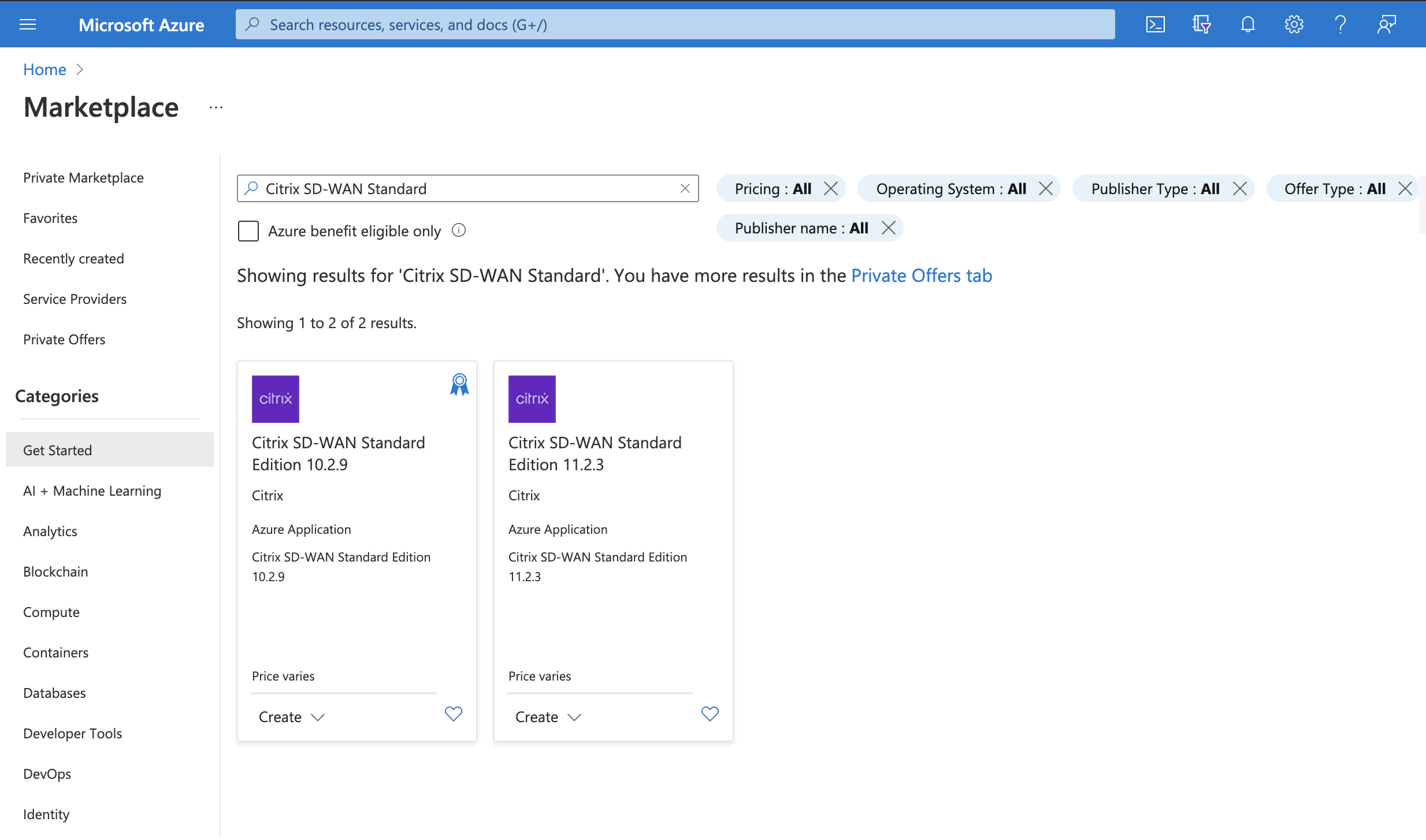The image size is (1426, 840).
Task: Open portal settings gear
Action: (1294, 24)
